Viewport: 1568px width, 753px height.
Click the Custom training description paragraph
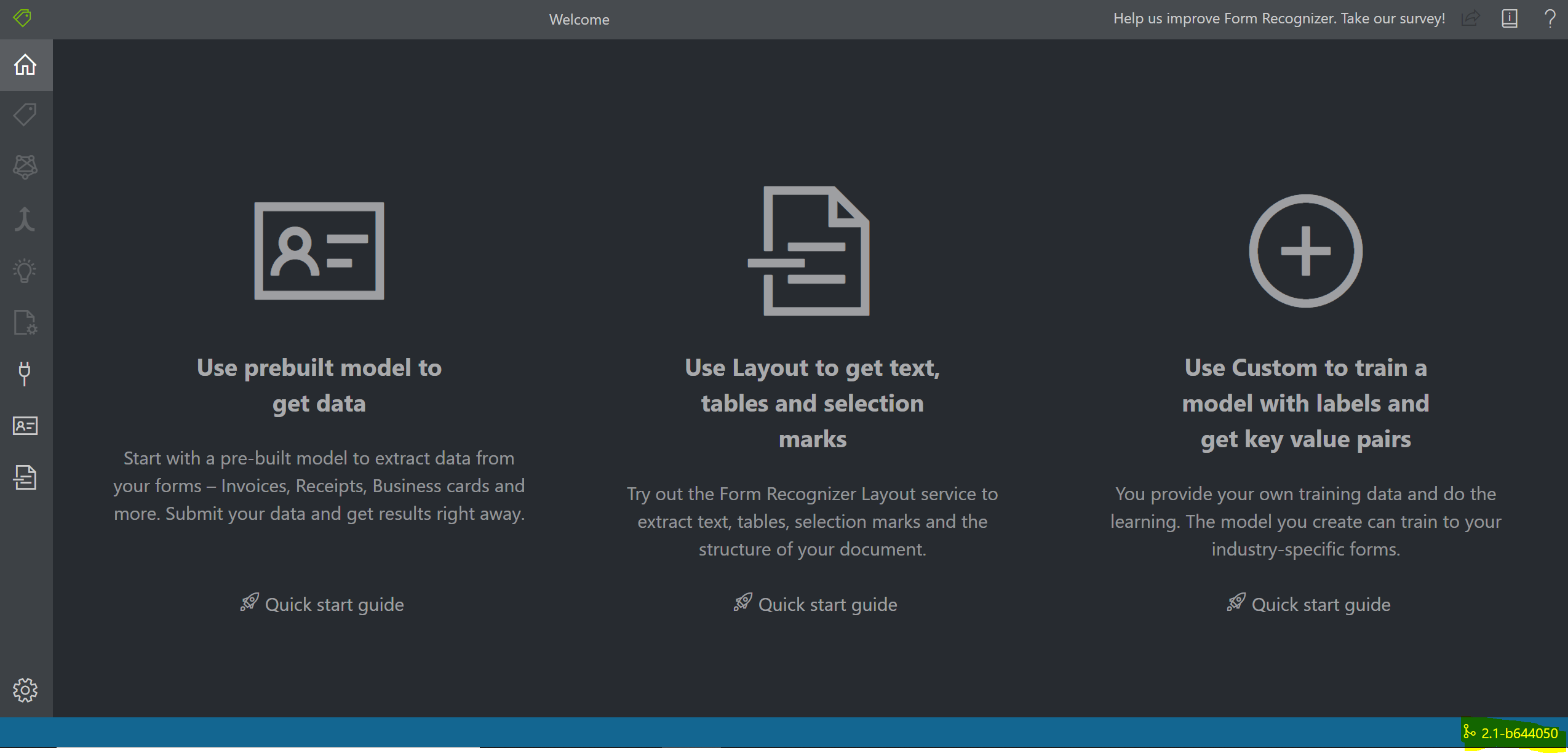(1305, 522)
